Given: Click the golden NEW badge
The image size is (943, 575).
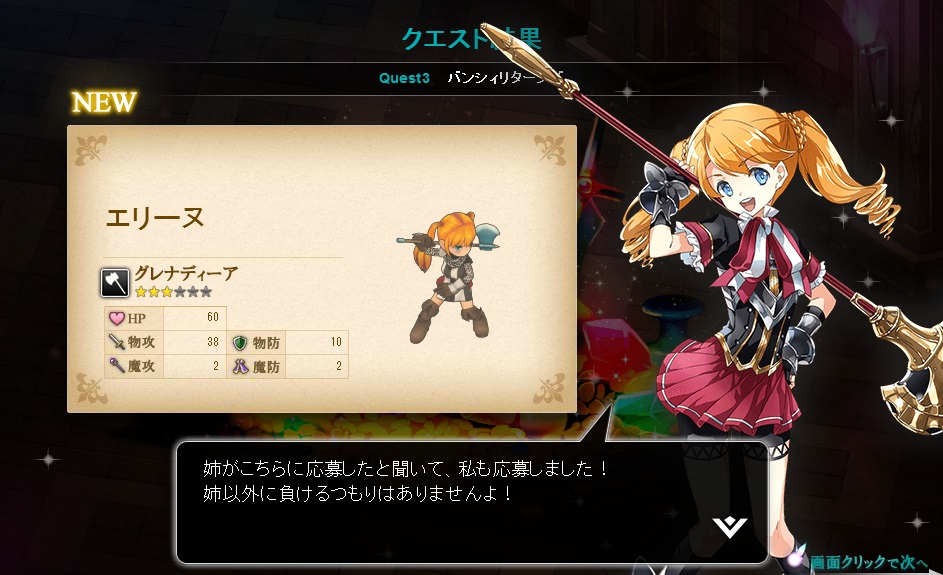Looking at the screenshot, I should (104, 102).
